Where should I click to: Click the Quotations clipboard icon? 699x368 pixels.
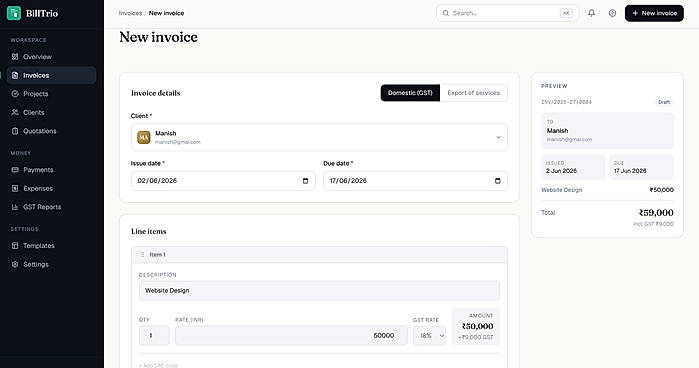point(15,131)
